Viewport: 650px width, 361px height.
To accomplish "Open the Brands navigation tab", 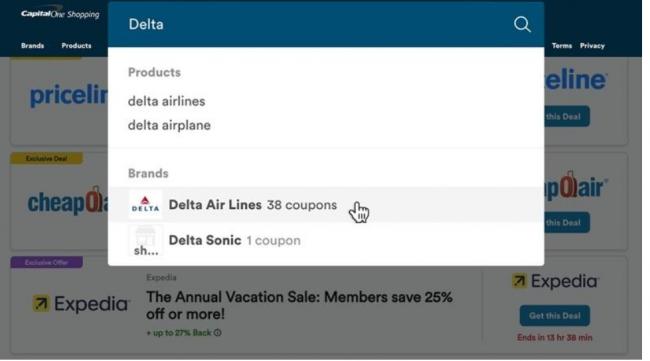I will tap(32, 46).
